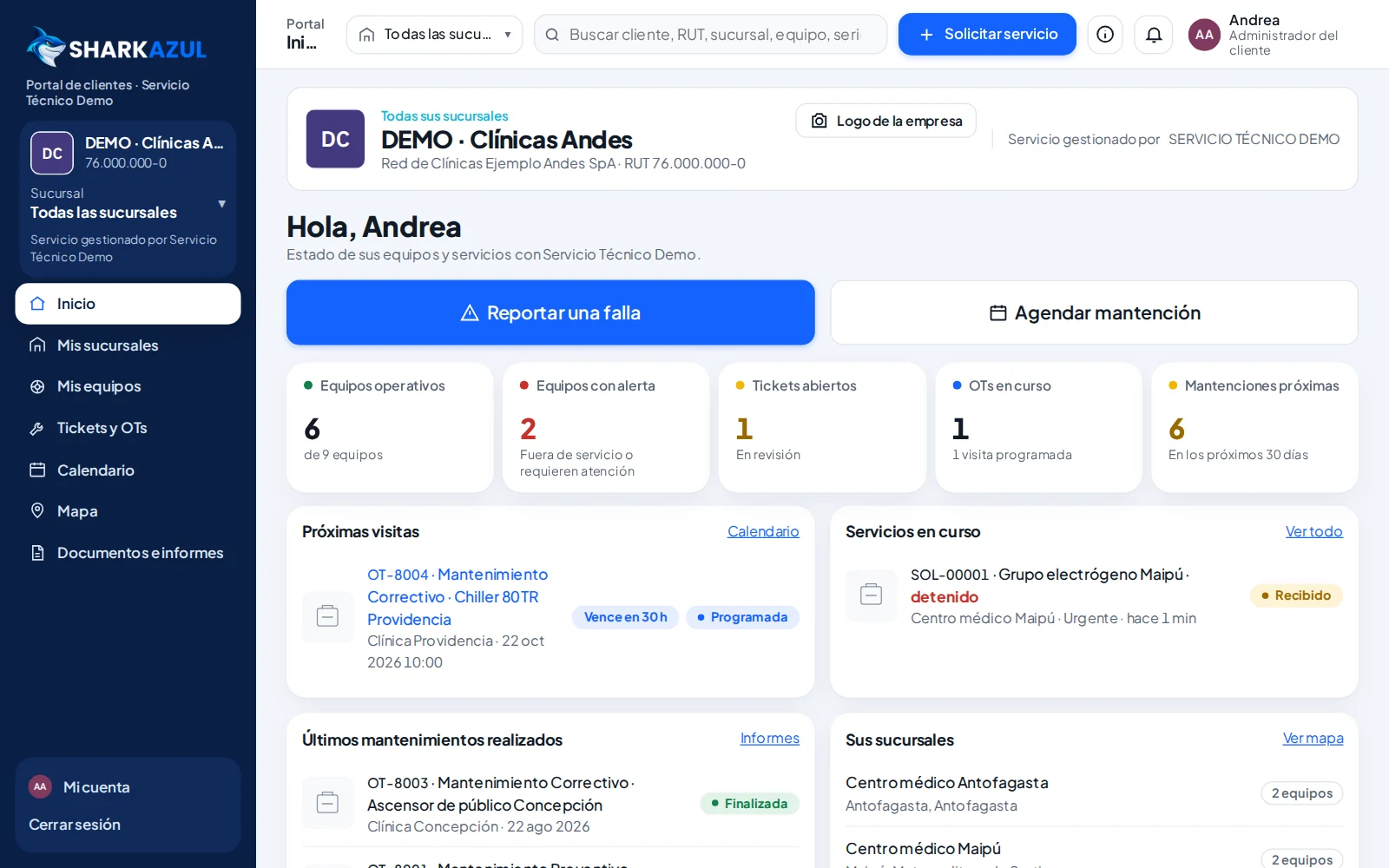Click Agendar mantención button

pos(1094,312)
